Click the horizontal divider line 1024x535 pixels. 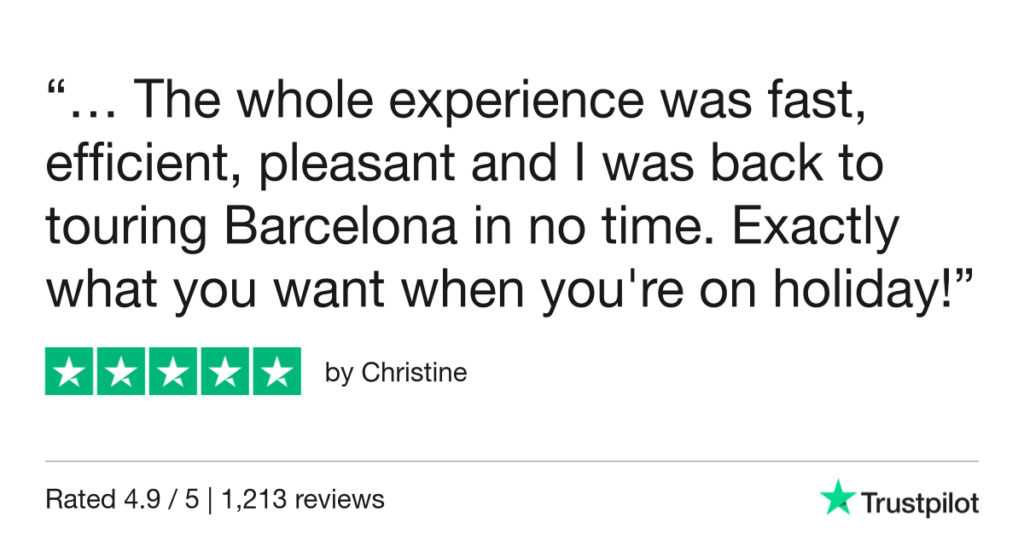tap(512, 461)
